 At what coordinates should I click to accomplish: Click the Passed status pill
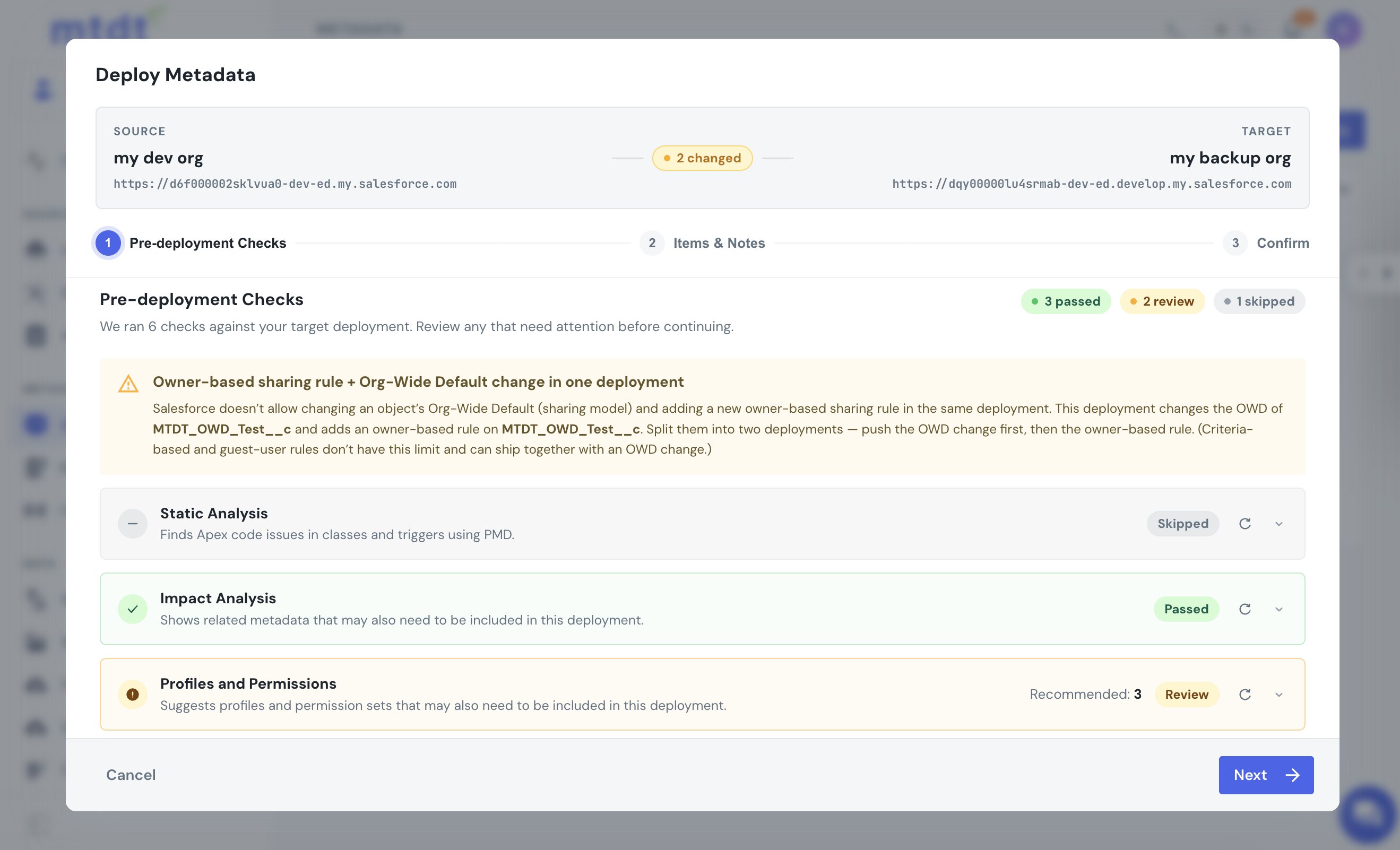coord(1186,609)
